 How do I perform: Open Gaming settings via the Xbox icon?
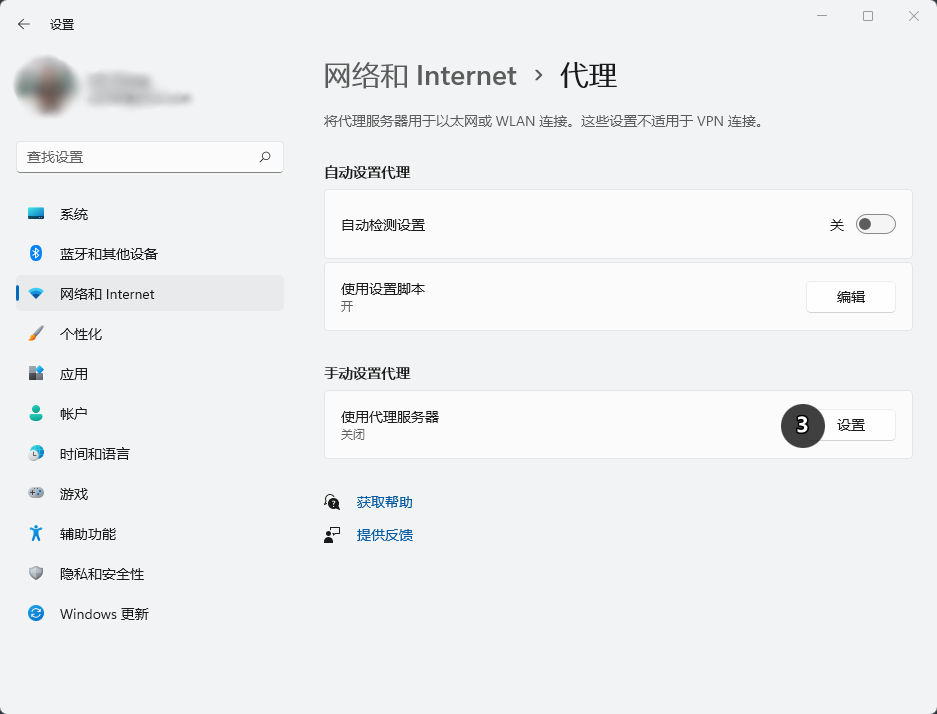tap(35, 493)
